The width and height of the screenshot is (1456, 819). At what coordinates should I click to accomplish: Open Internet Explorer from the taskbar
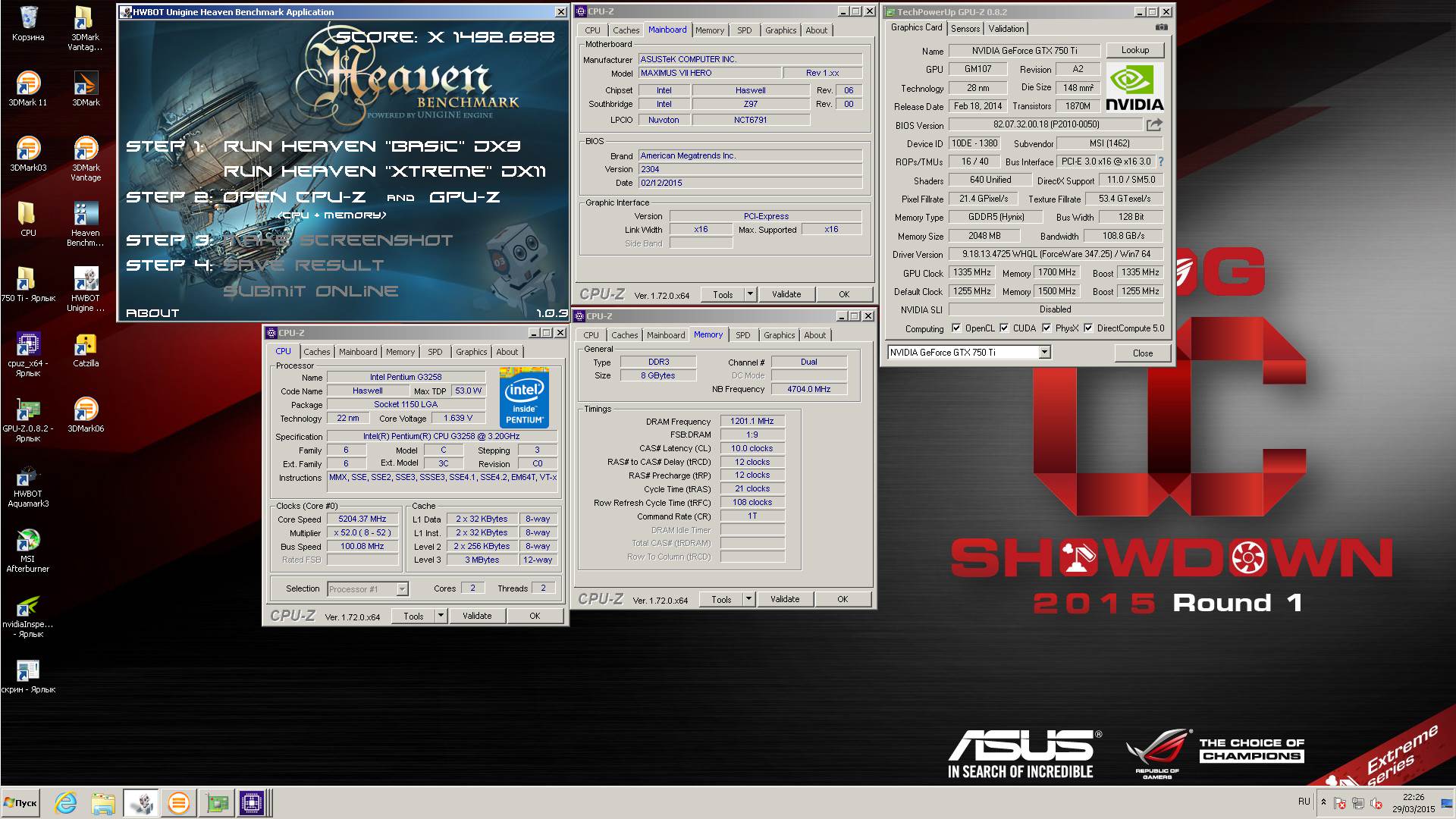(x=66, y=802)
